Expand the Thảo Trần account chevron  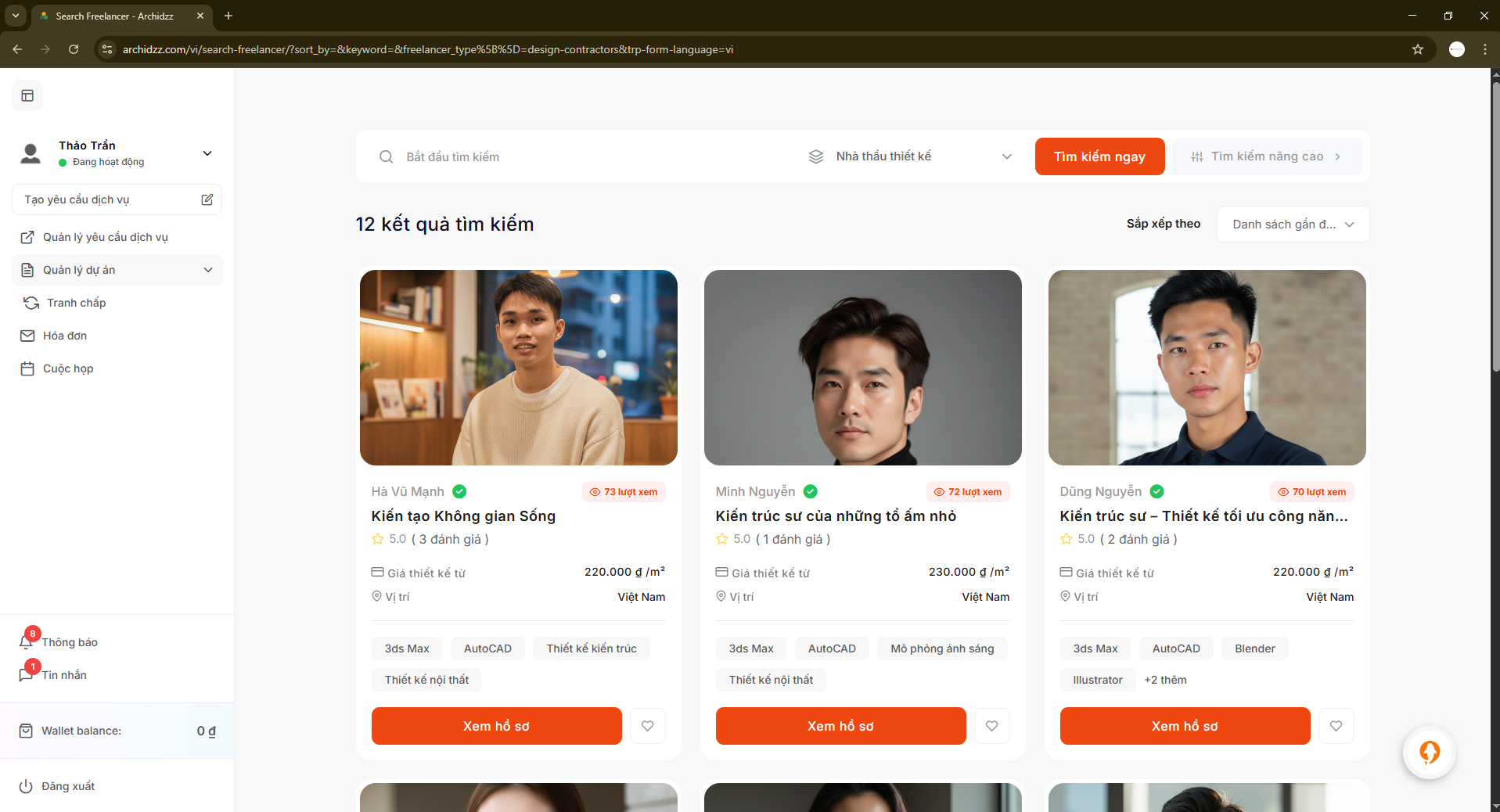(207, 153)
